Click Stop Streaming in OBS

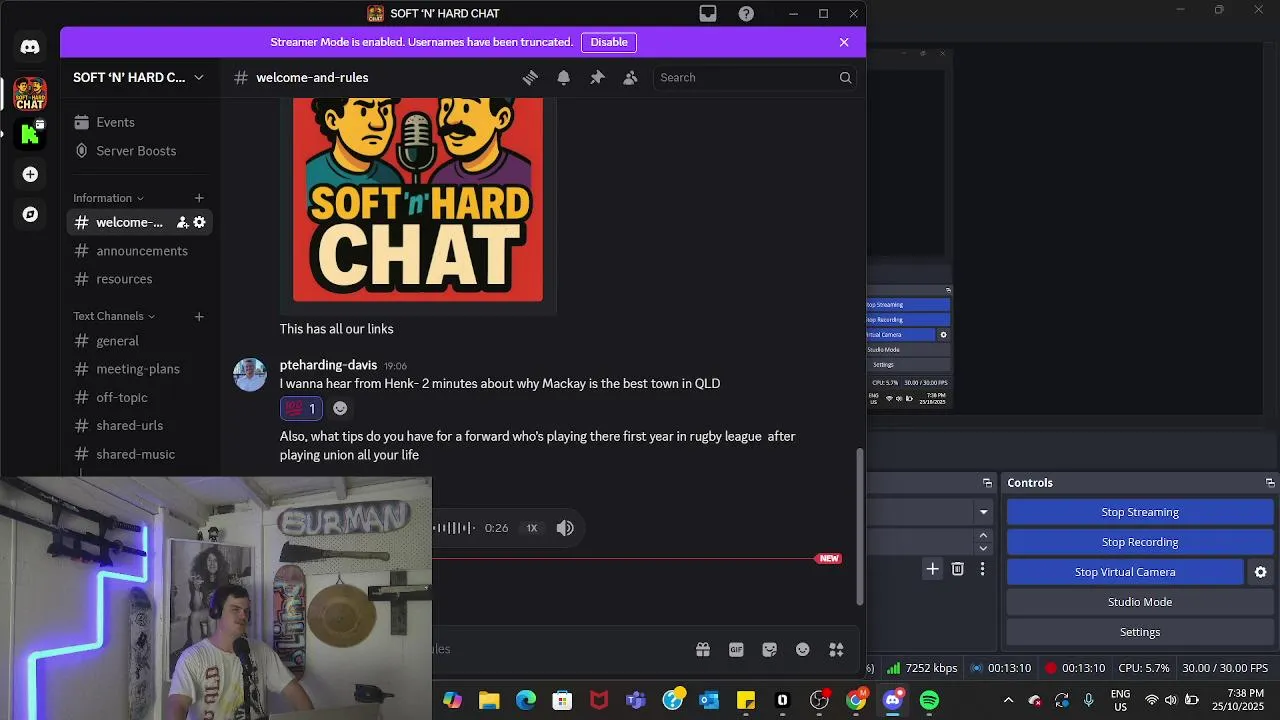(x=1140, y=512)
